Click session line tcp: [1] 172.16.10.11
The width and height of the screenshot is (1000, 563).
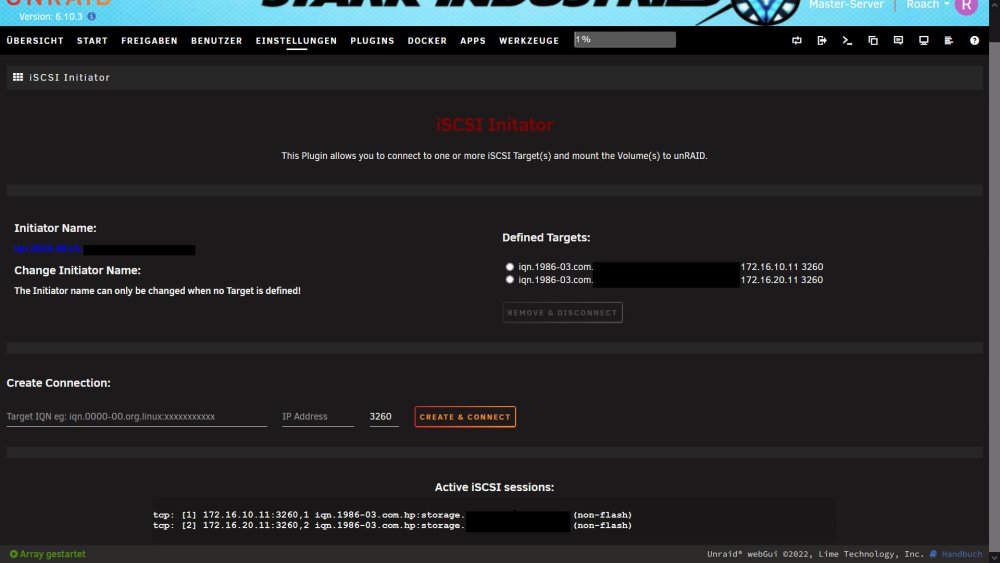[x=392, y=515]
